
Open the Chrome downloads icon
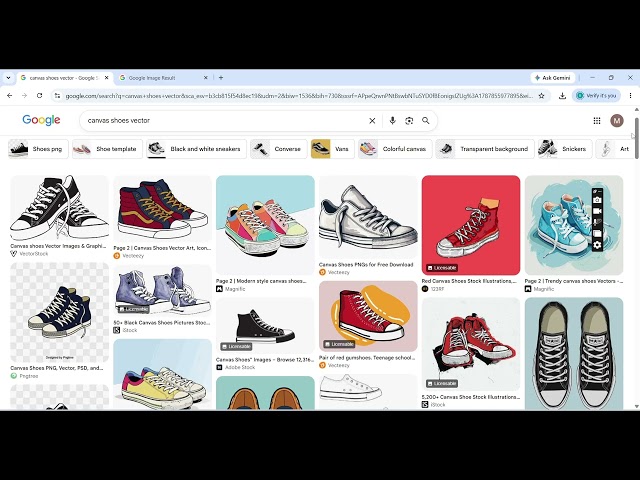click(x=562, y=96)
